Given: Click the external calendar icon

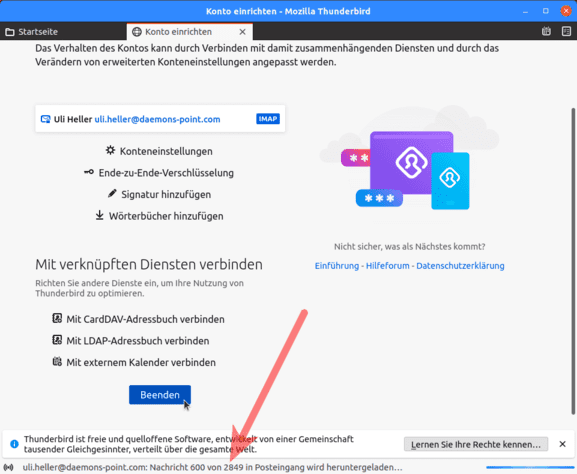Looking at the screenshot, I should coord(57,361).
